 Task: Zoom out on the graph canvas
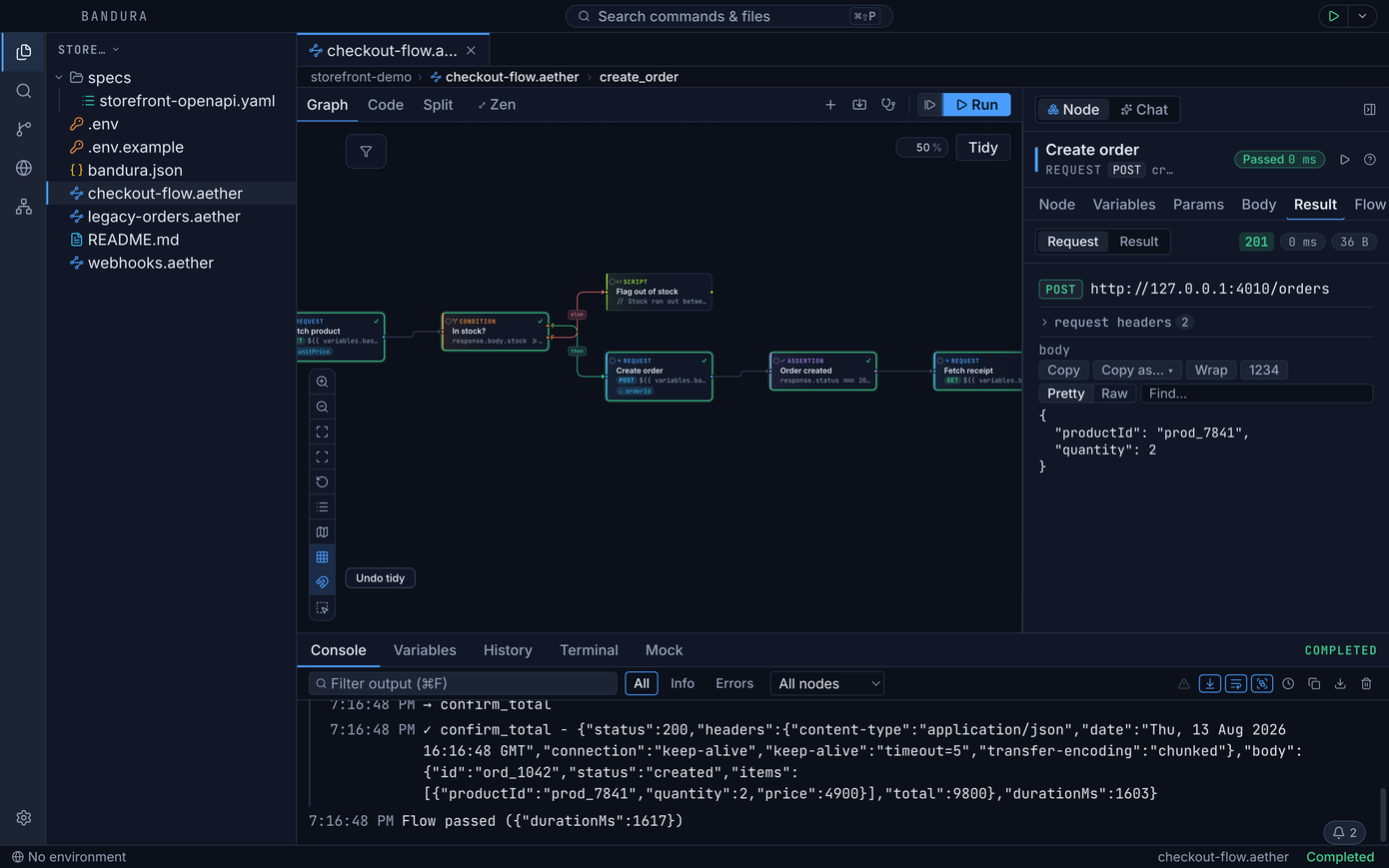[x=322, y=407]
